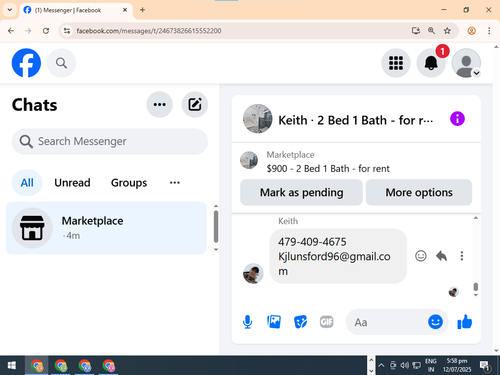
Task: Start a new message with compose icon
Action: coord(195,104)
